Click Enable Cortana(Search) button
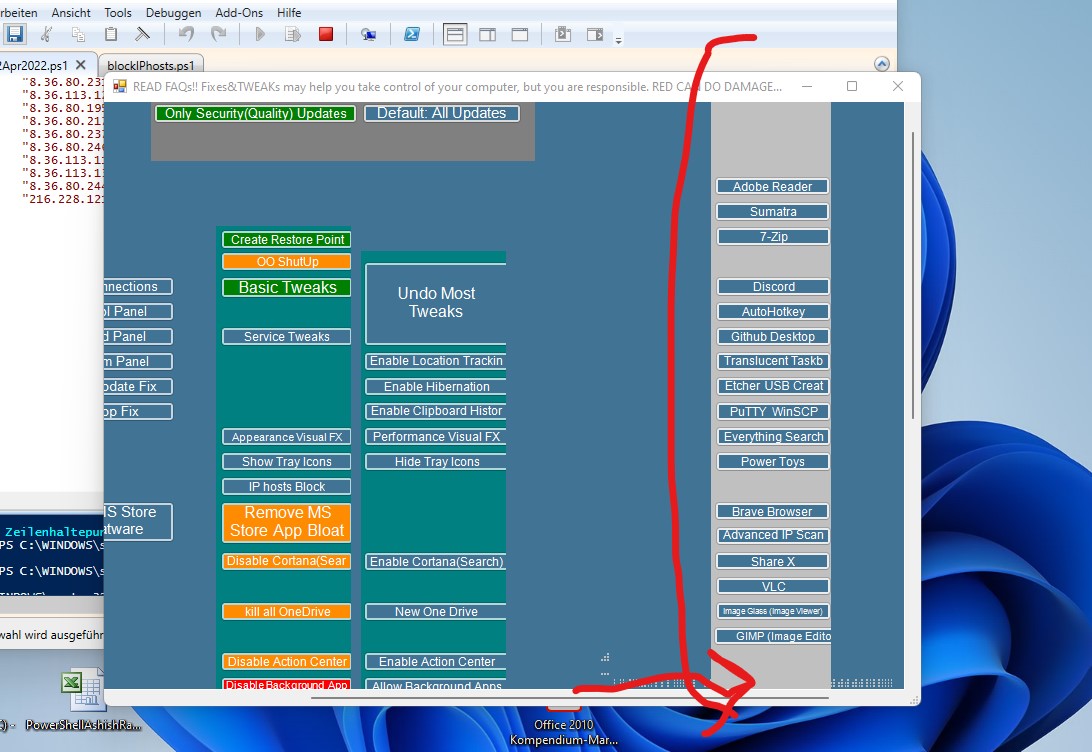1092x752 pixels. coord(436,562)
